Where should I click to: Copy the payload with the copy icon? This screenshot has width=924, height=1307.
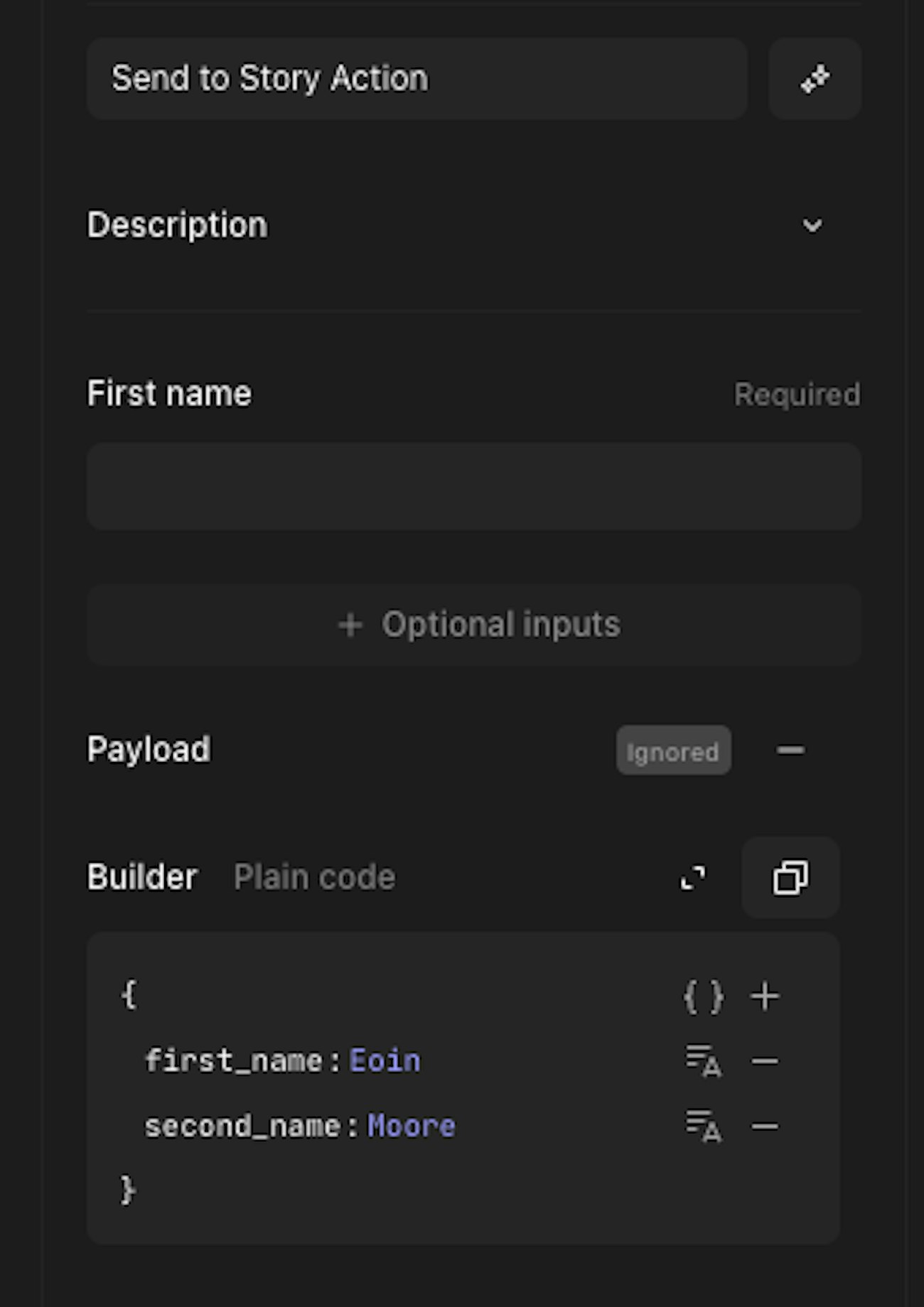[x=790, y=878]
